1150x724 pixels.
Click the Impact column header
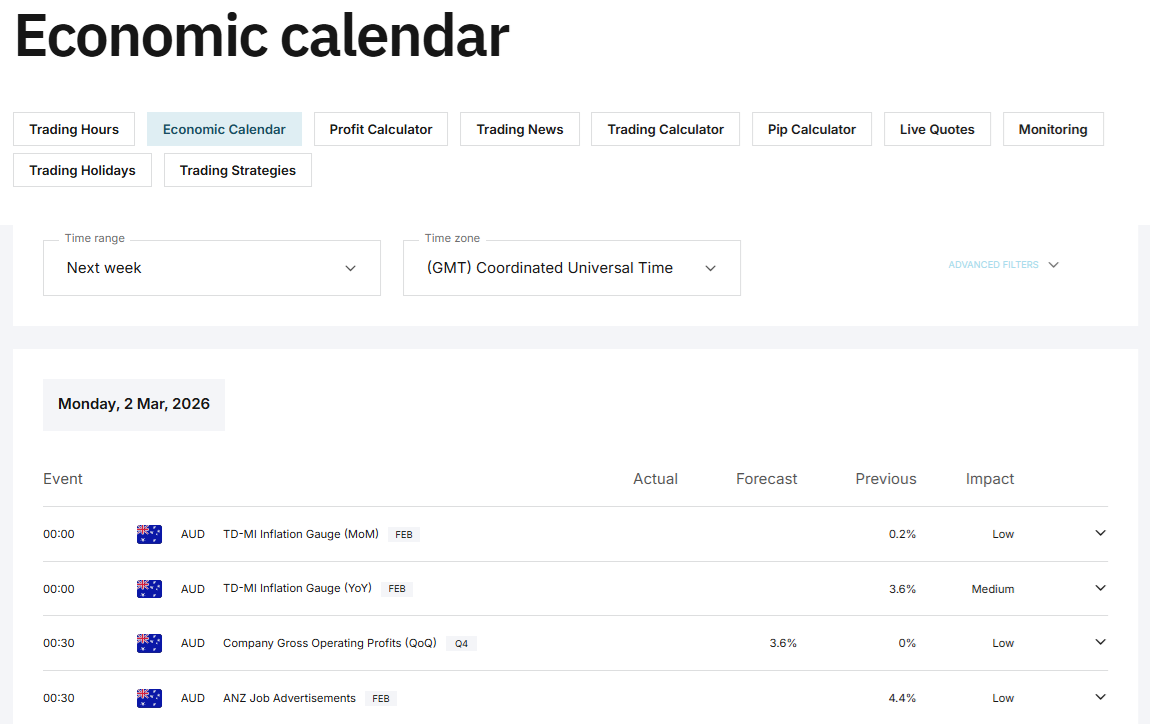(989, 479)
